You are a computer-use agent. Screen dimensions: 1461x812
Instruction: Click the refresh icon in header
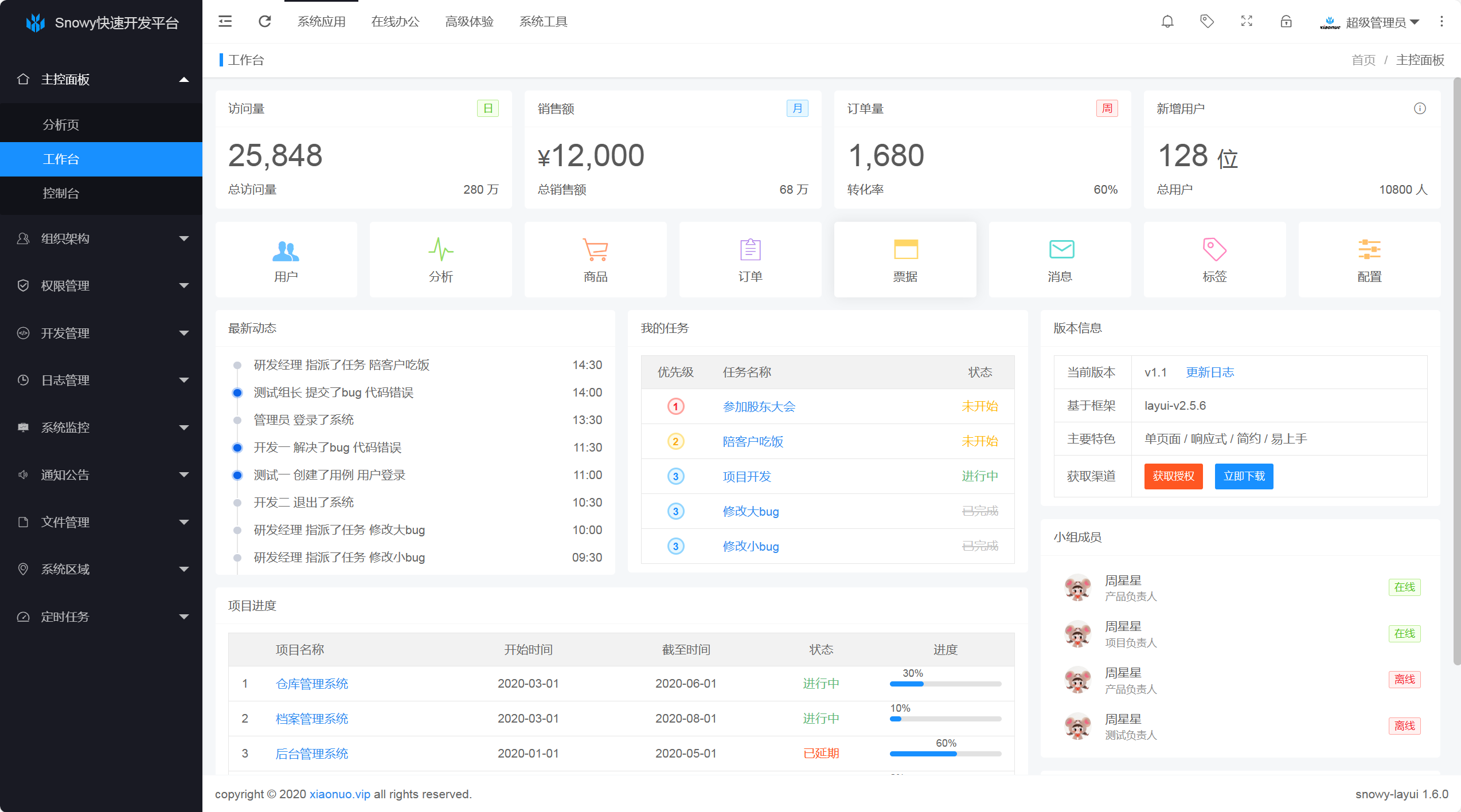(x=264, y=22)
